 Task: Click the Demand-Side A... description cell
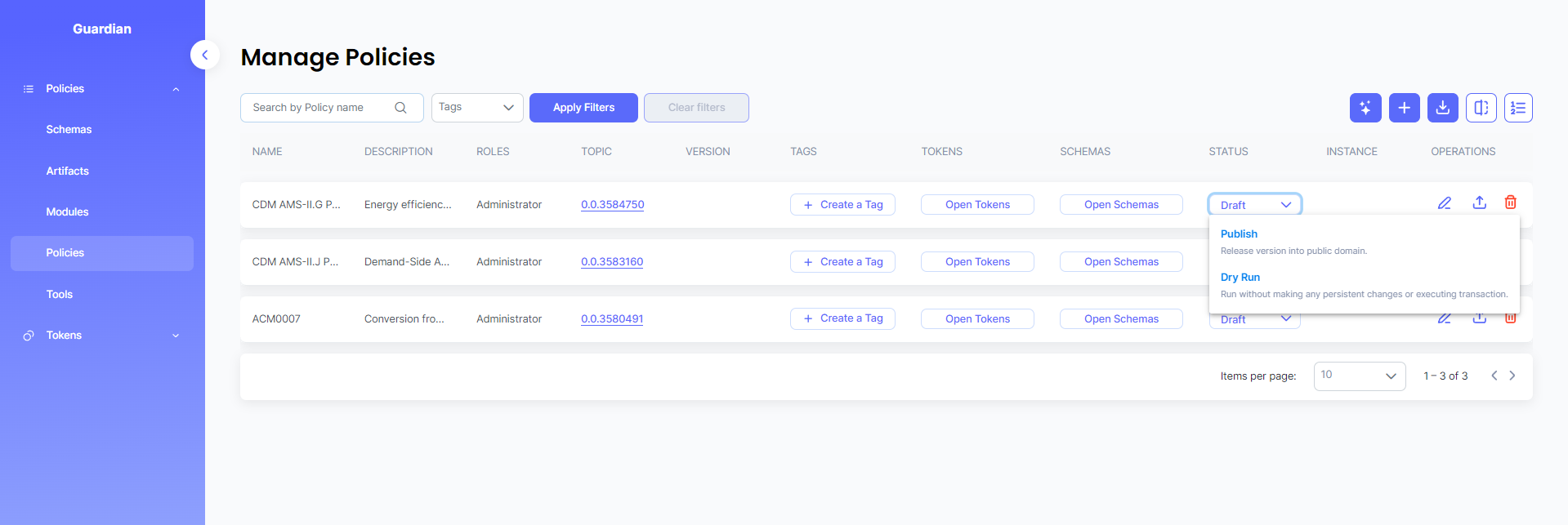tap(407, 262)
